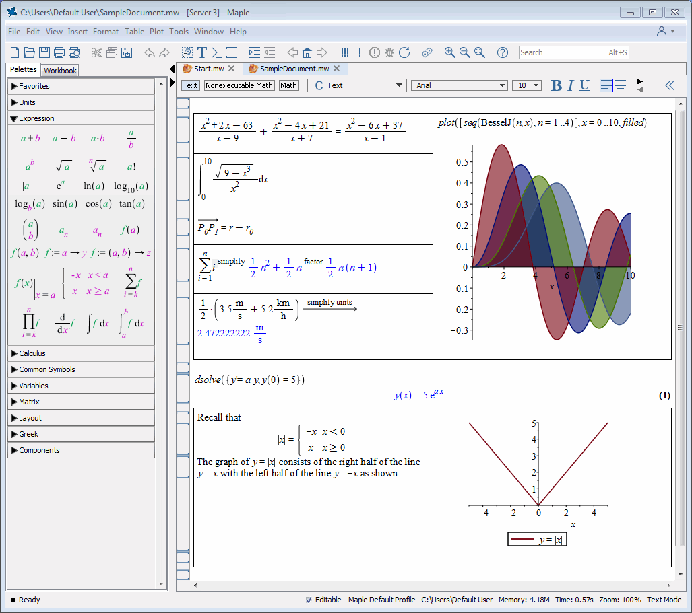Click the zoom in magnifier icon
The image size is (692, 613).
point(451,52)
